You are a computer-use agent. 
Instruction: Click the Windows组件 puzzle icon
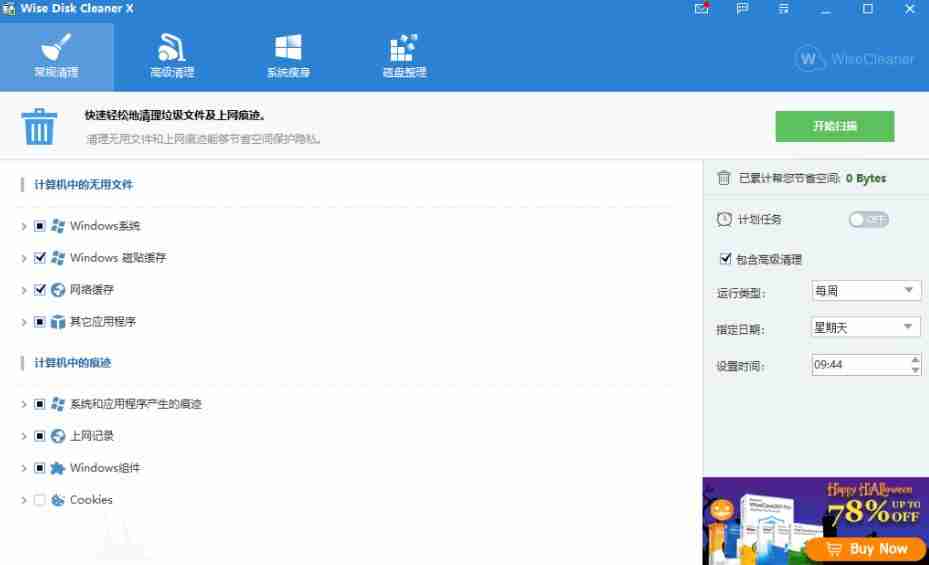[57, 468]
